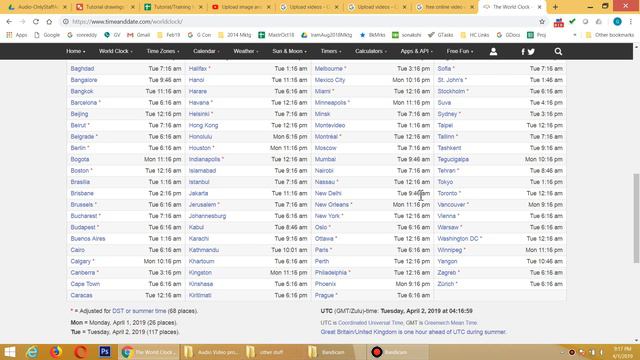
Task: Follow the Greenwich Mean Time link
Action: 450,323
